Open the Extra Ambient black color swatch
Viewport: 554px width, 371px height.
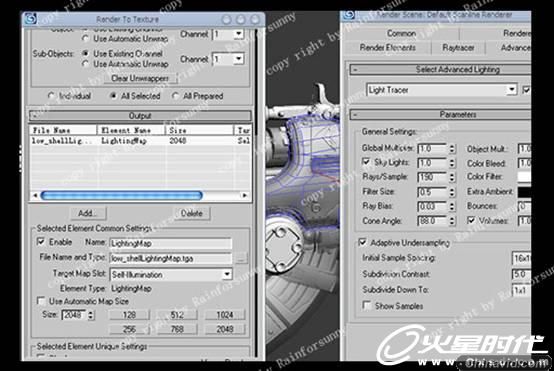coord(524,192)
